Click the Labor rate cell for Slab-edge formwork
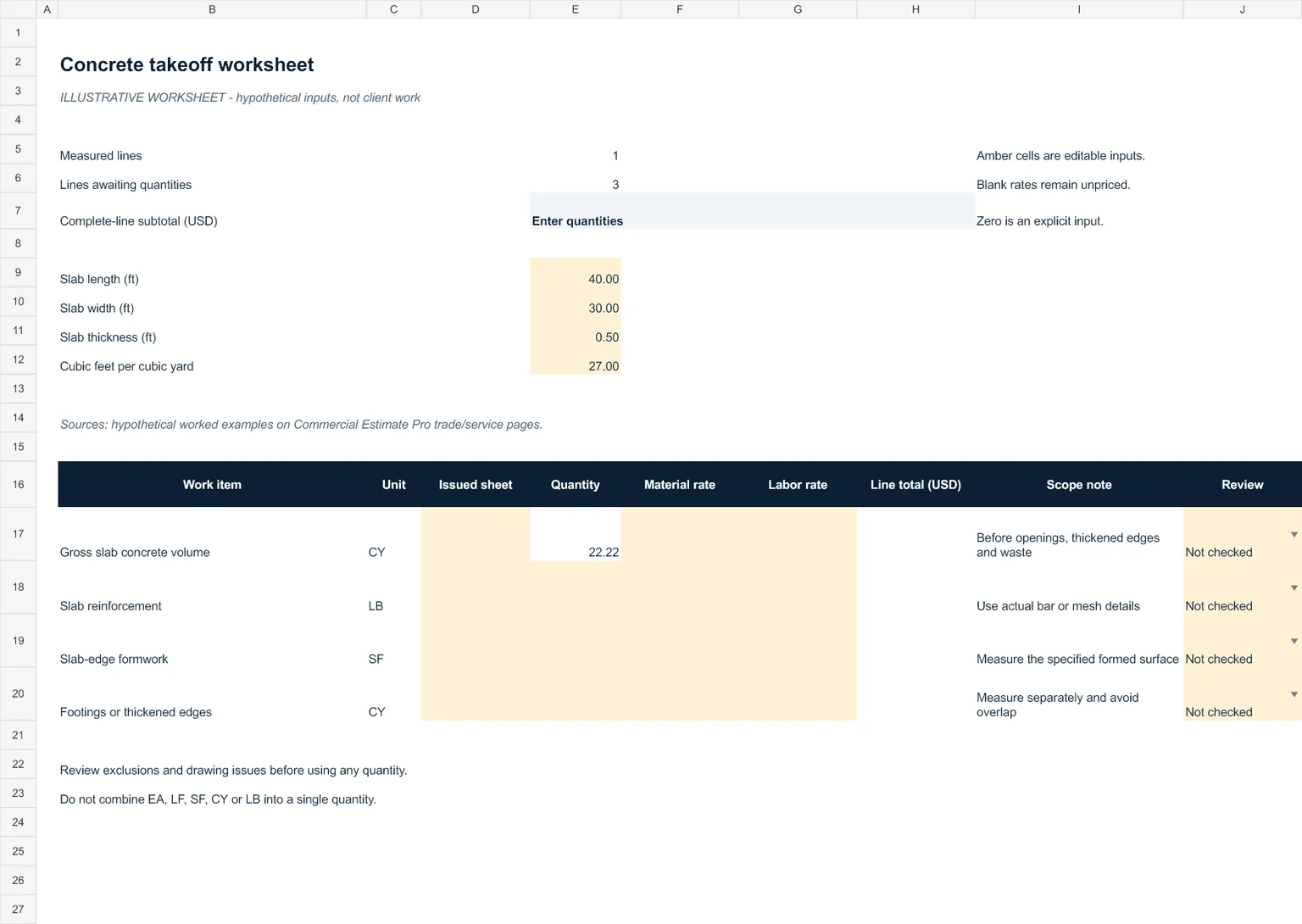Image resolution: width=1302 pixels, height=924 pixels. (798, 641)
